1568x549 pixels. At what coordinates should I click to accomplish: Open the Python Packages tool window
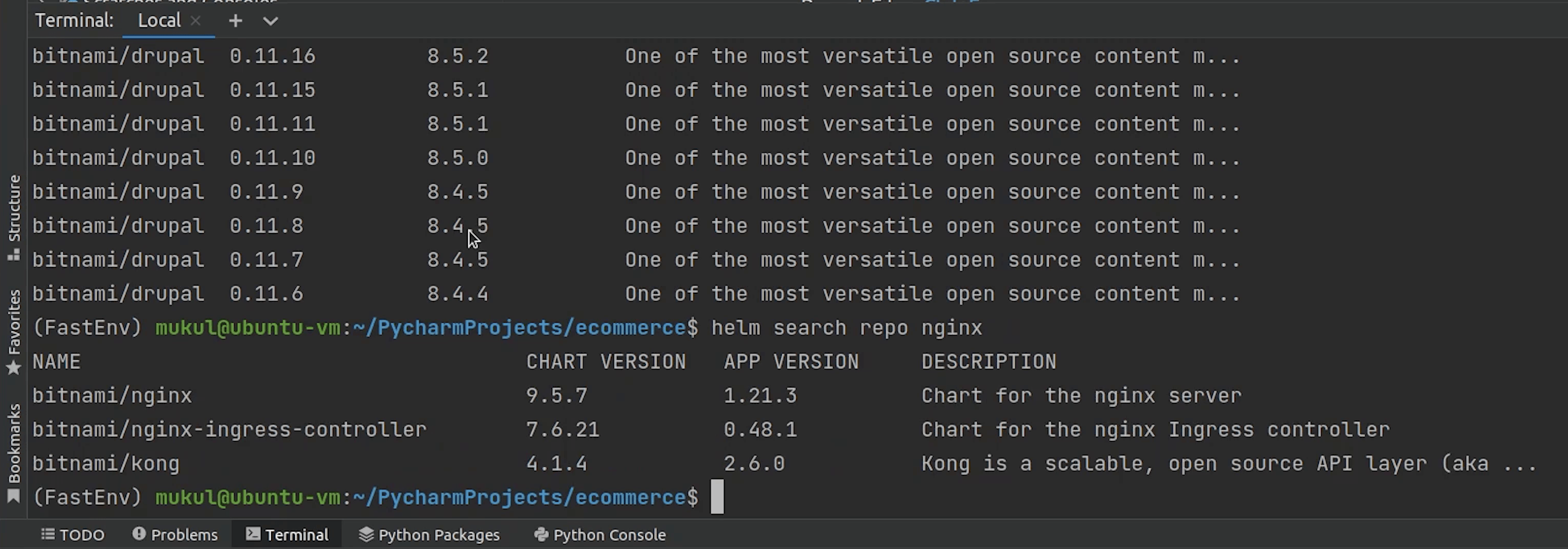click(x=430, y=535)
